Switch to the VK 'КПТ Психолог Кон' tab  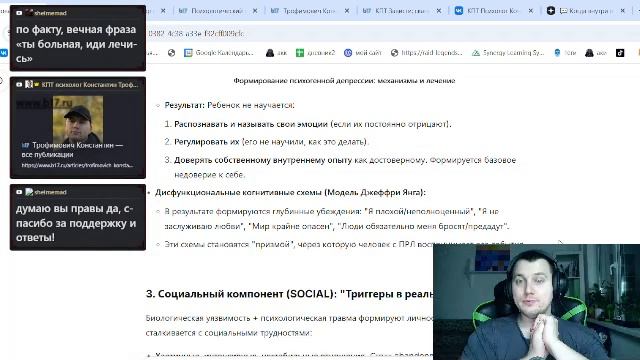pos(492,11)
